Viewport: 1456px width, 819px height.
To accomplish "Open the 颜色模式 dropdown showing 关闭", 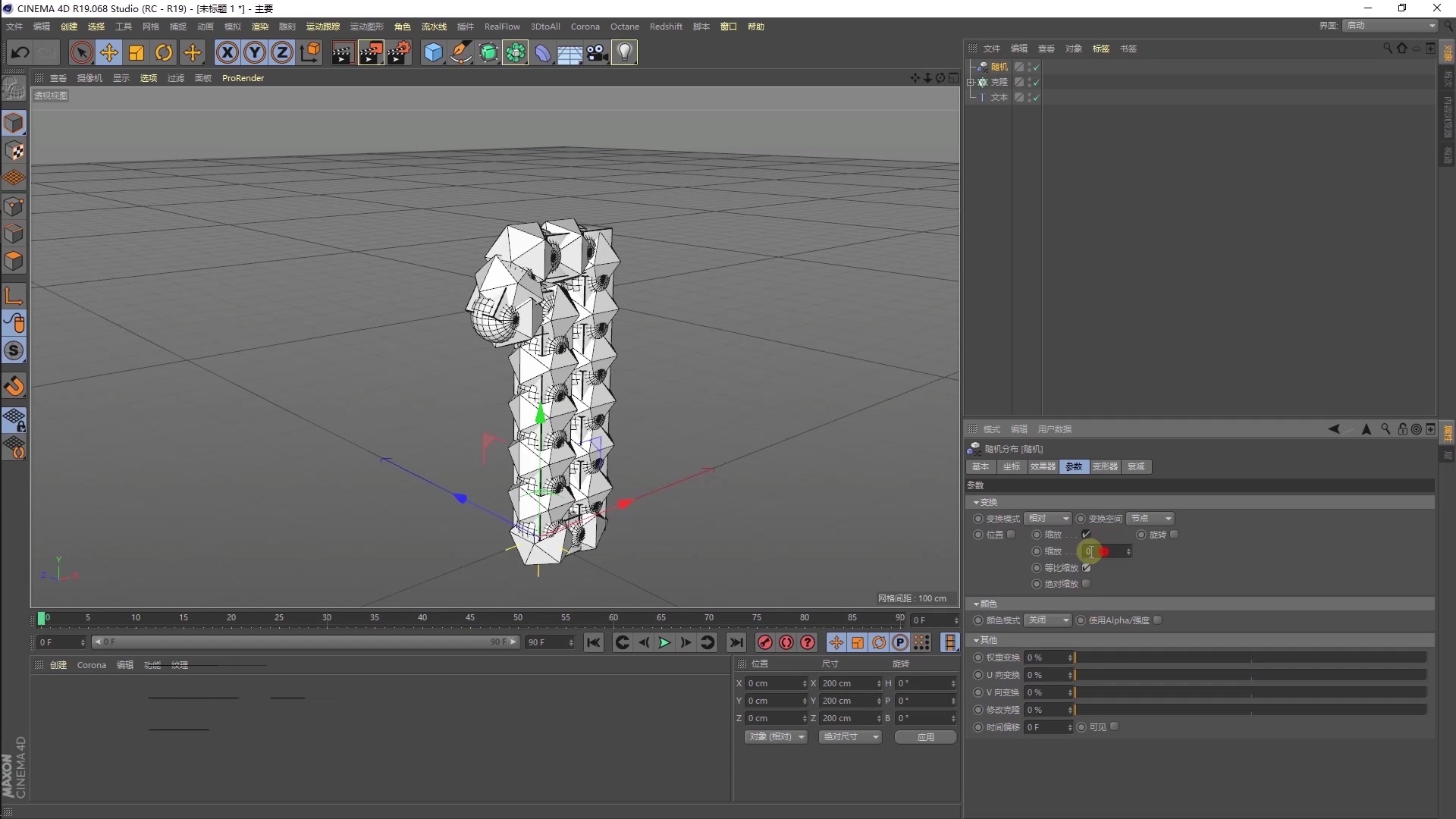I will click(x=1046, y=620).
